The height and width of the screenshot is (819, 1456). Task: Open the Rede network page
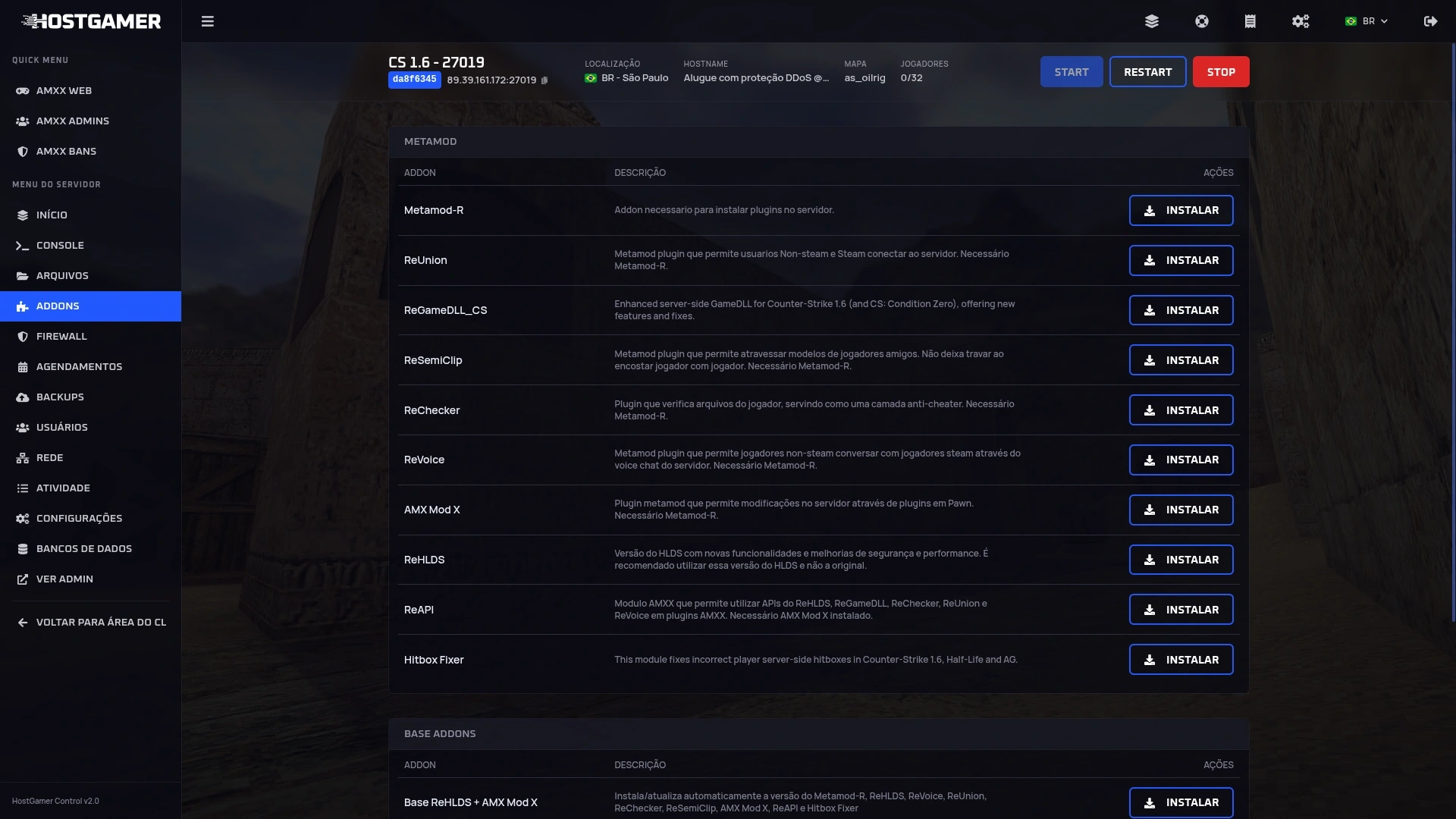coord(90,457)
